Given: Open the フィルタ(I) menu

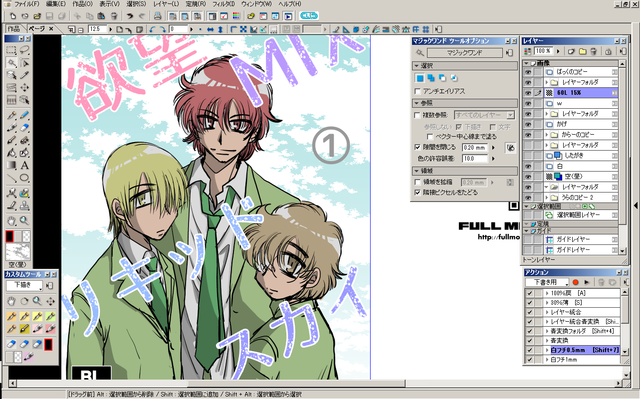Looking at the screenshot, I should 223,4.
